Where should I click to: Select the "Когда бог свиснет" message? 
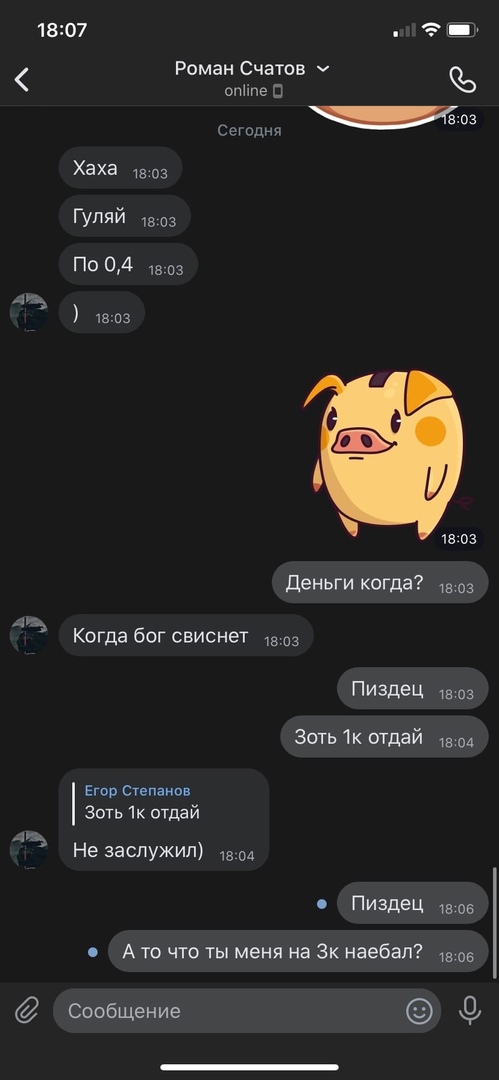(186, 635)
